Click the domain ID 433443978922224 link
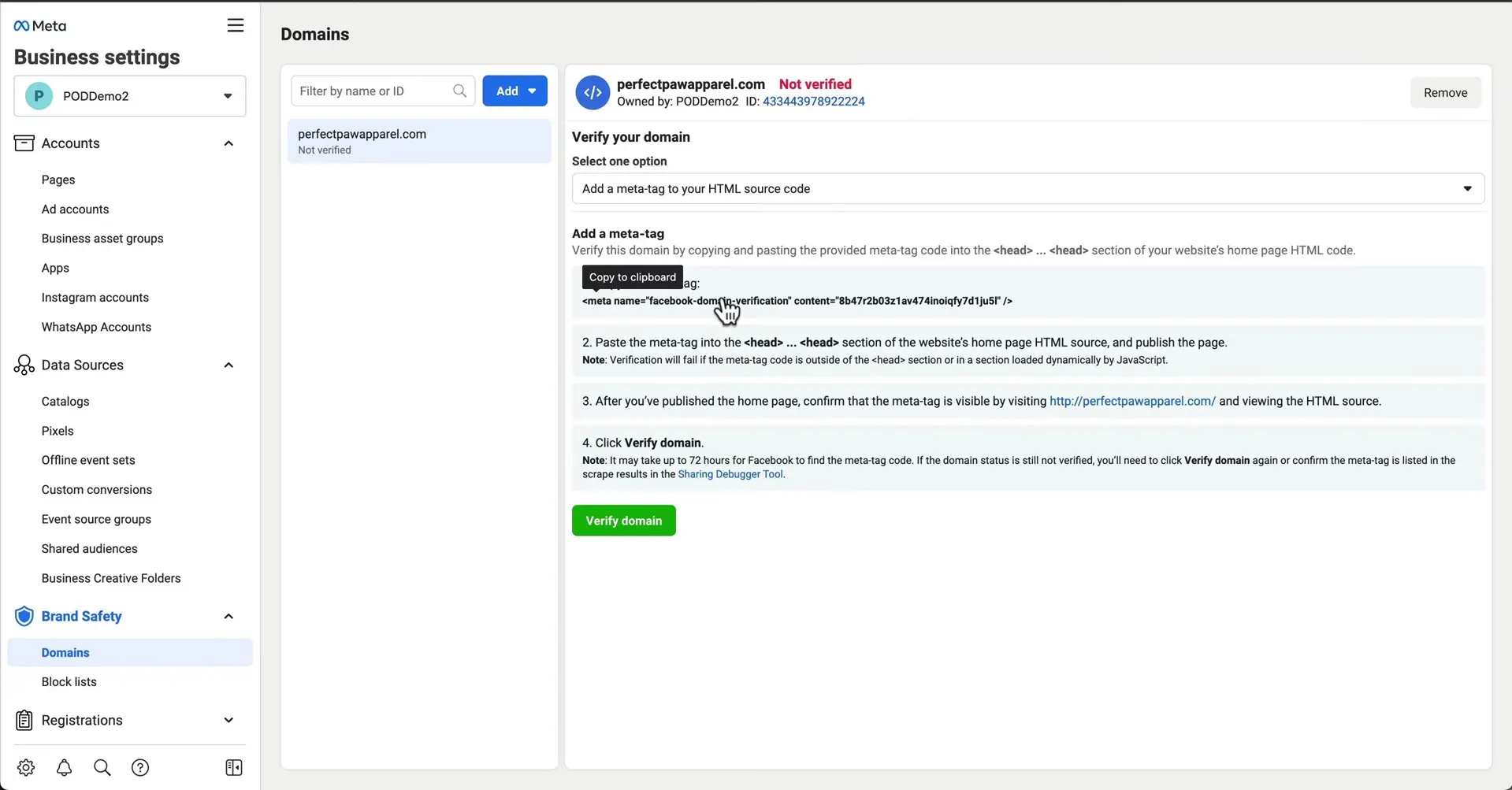1512x790 pixels. click(813, 102)
